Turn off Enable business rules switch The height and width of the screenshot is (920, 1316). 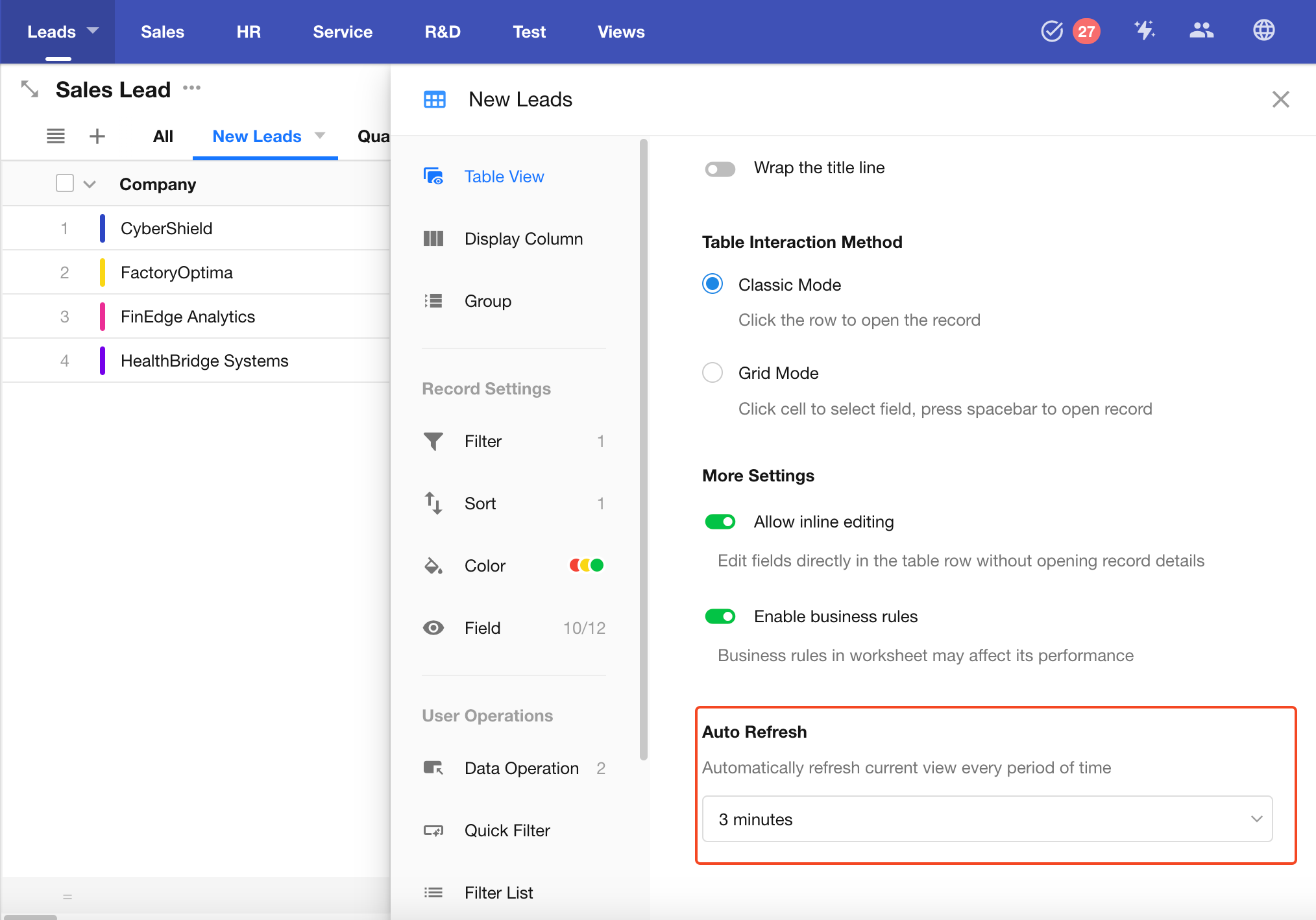click(720, 616)
